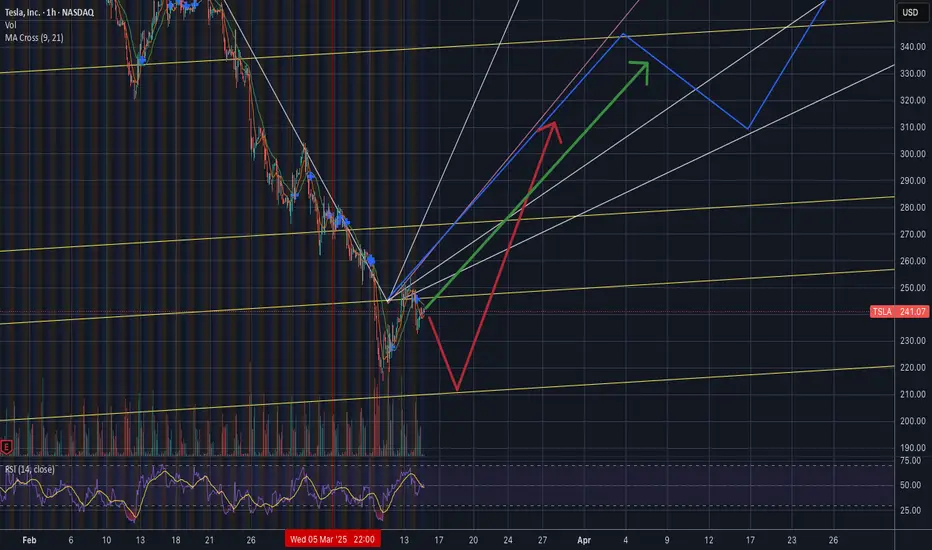
Task: Click the 340.00 price axis label
Action: [912, 46]
